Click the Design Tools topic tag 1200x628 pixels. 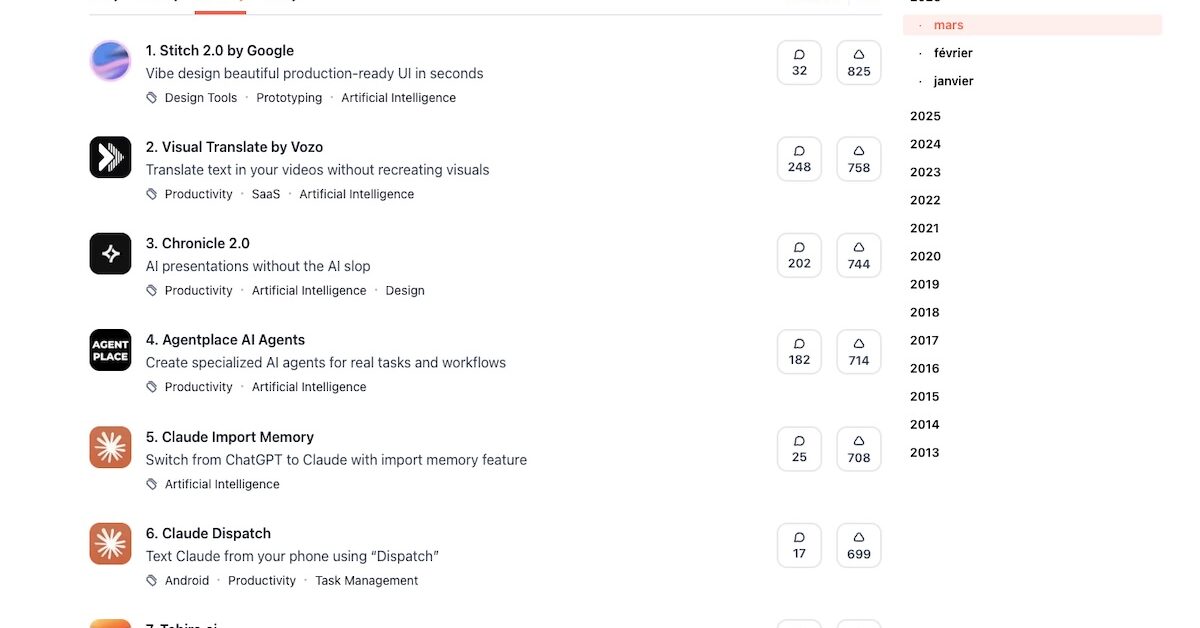(x=201, y=98)
